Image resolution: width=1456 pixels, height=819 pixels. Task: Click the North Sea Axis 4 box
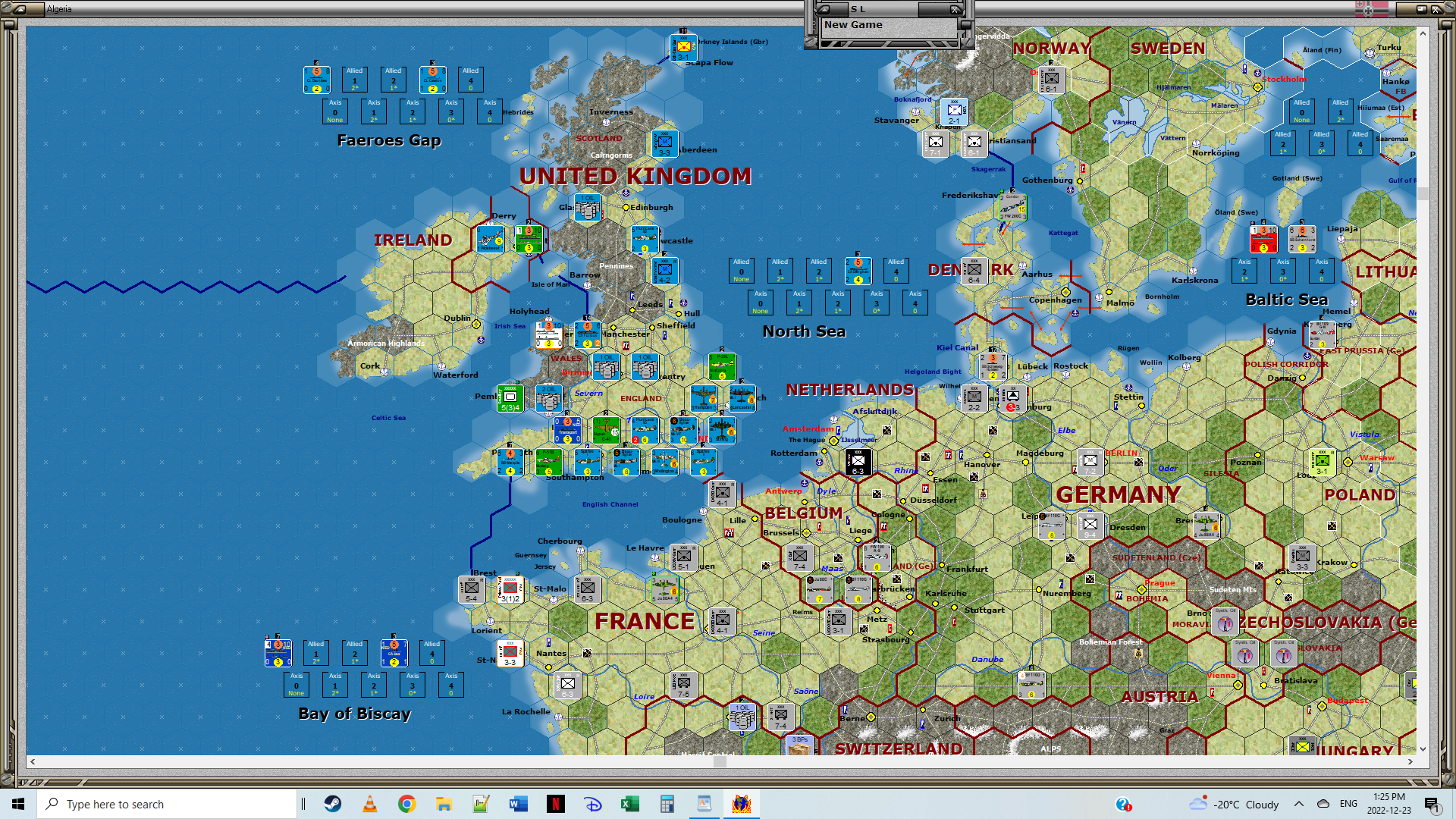[x=915, y=303]
